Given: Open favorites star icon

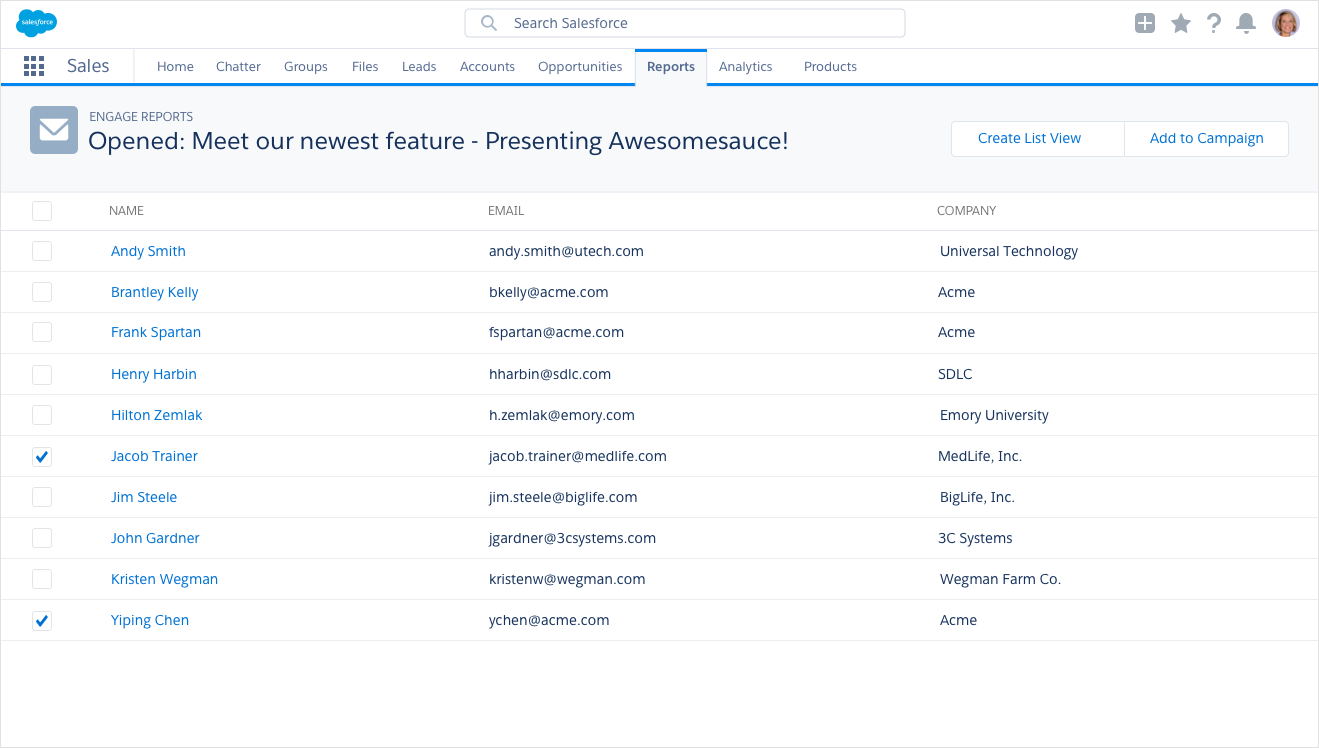Looking at the screenshot, I should (x=1181, y=23).
